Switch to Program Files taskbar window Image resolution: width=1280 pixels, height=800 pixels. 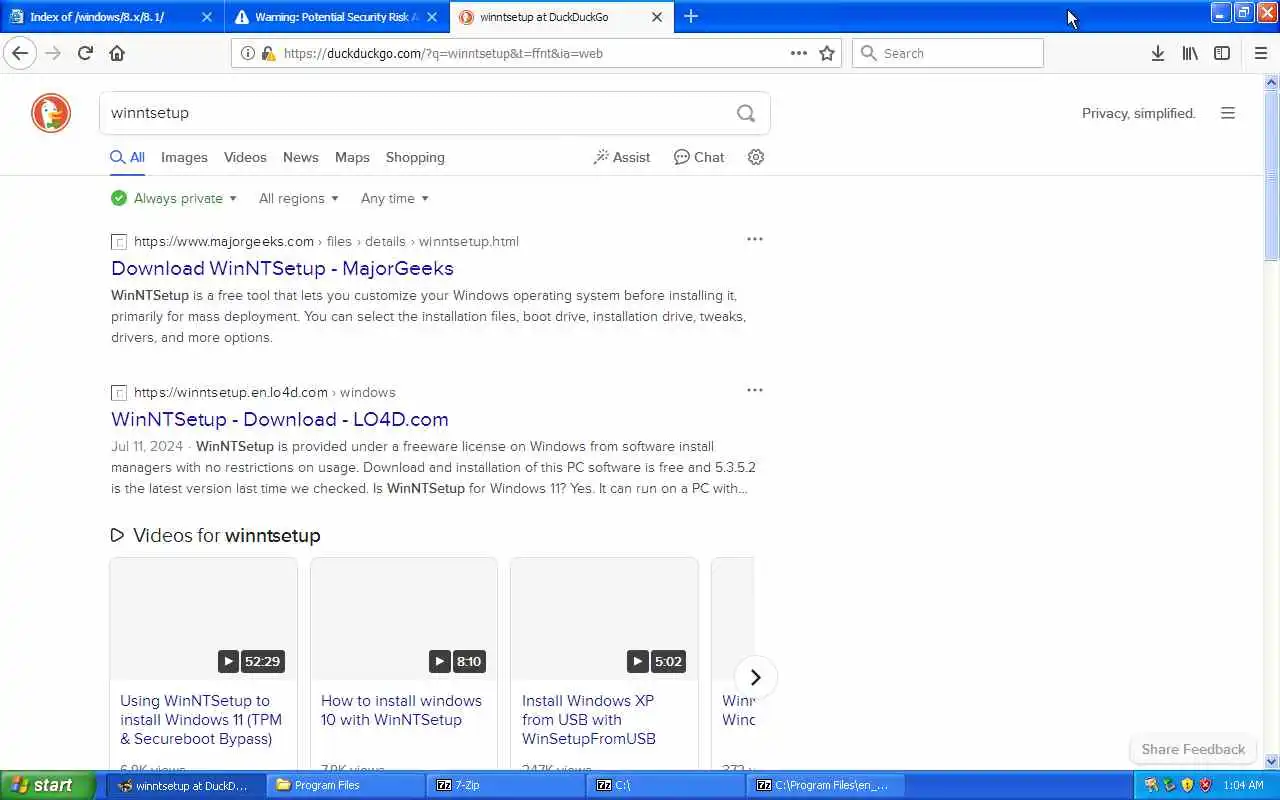(x=345, y=785)
